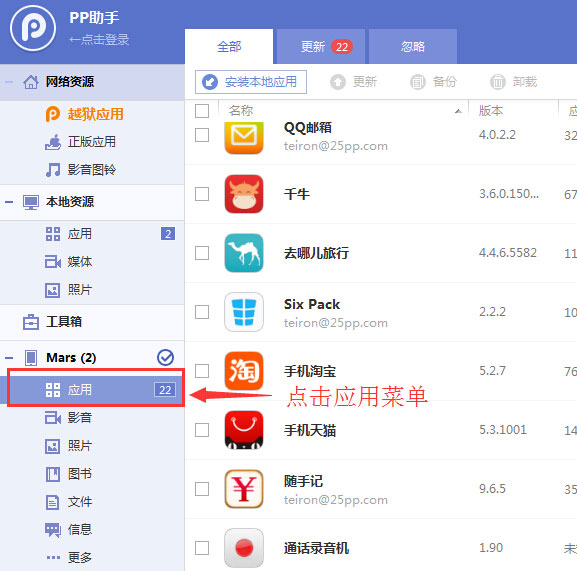Click the Six Pack app name
This screenshot has width=577, height=571.
tap(312, 304)
